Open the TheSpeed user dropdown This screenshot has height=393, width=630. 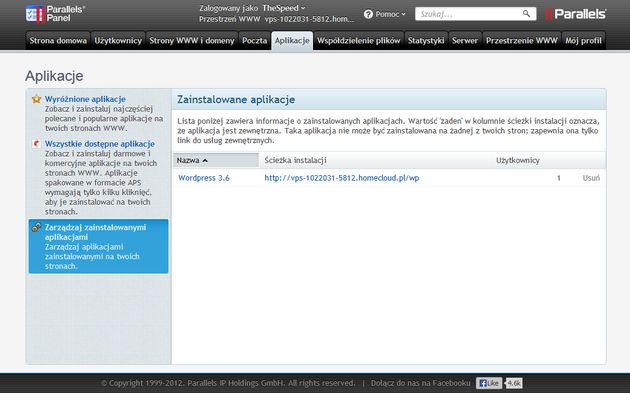284,8
